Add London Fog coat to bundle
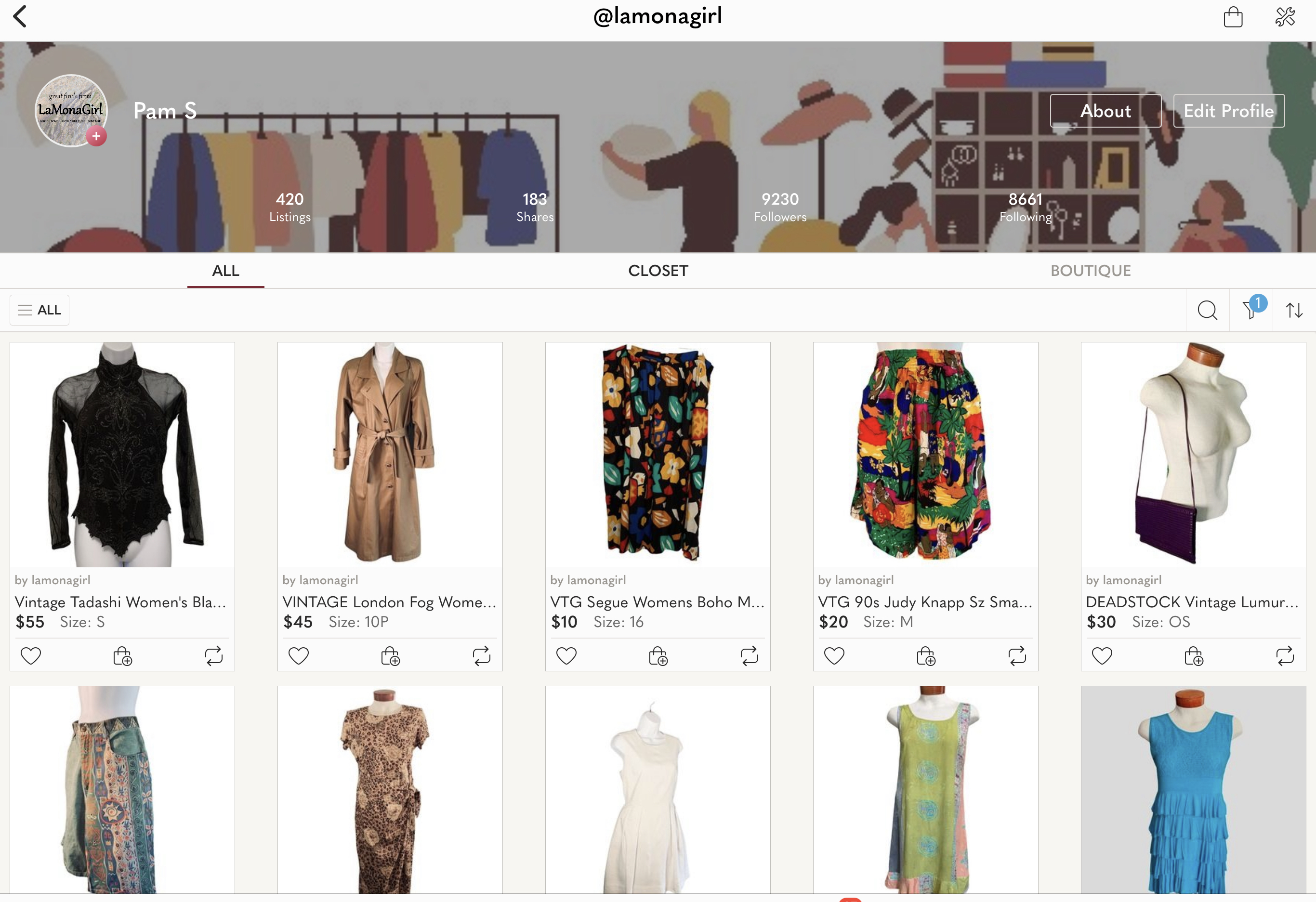Viewport: 1316px width, 902px height. pos(390,656)
